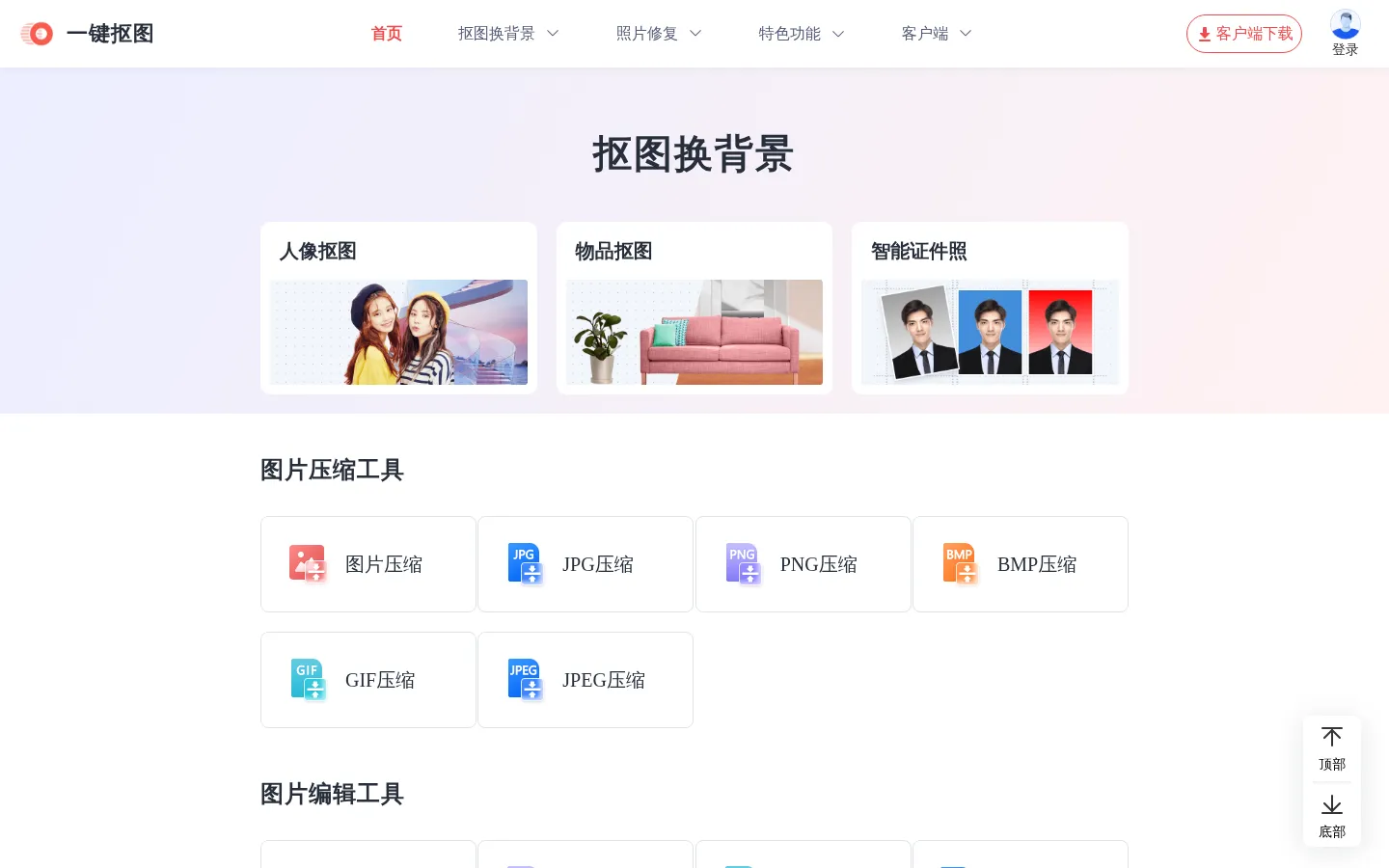Click the 抠图换背景 main page title

(694, 154)
